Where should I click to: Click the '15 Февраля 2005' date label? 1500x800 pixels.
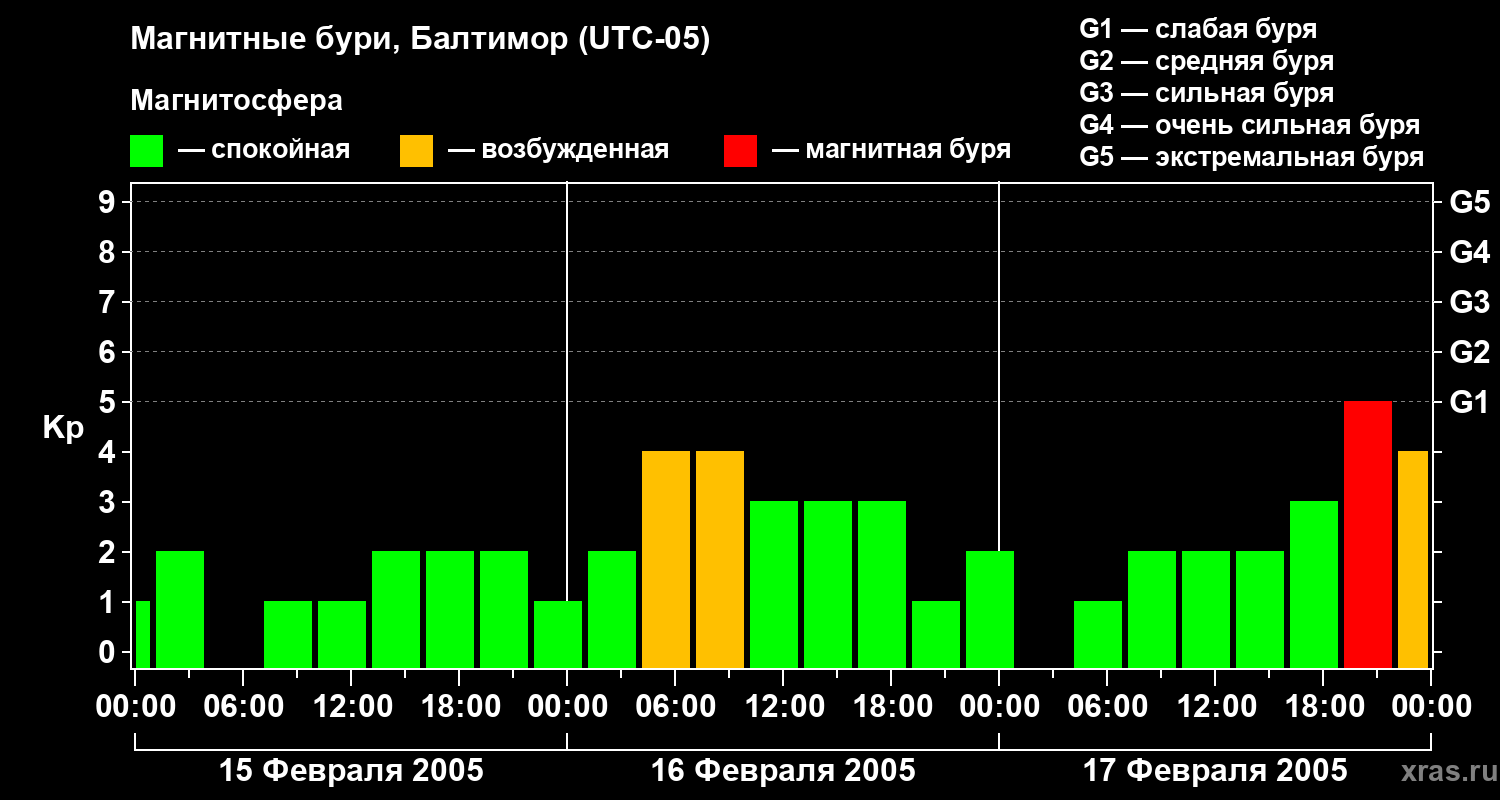pyautogui.click(x=351, y=771)
